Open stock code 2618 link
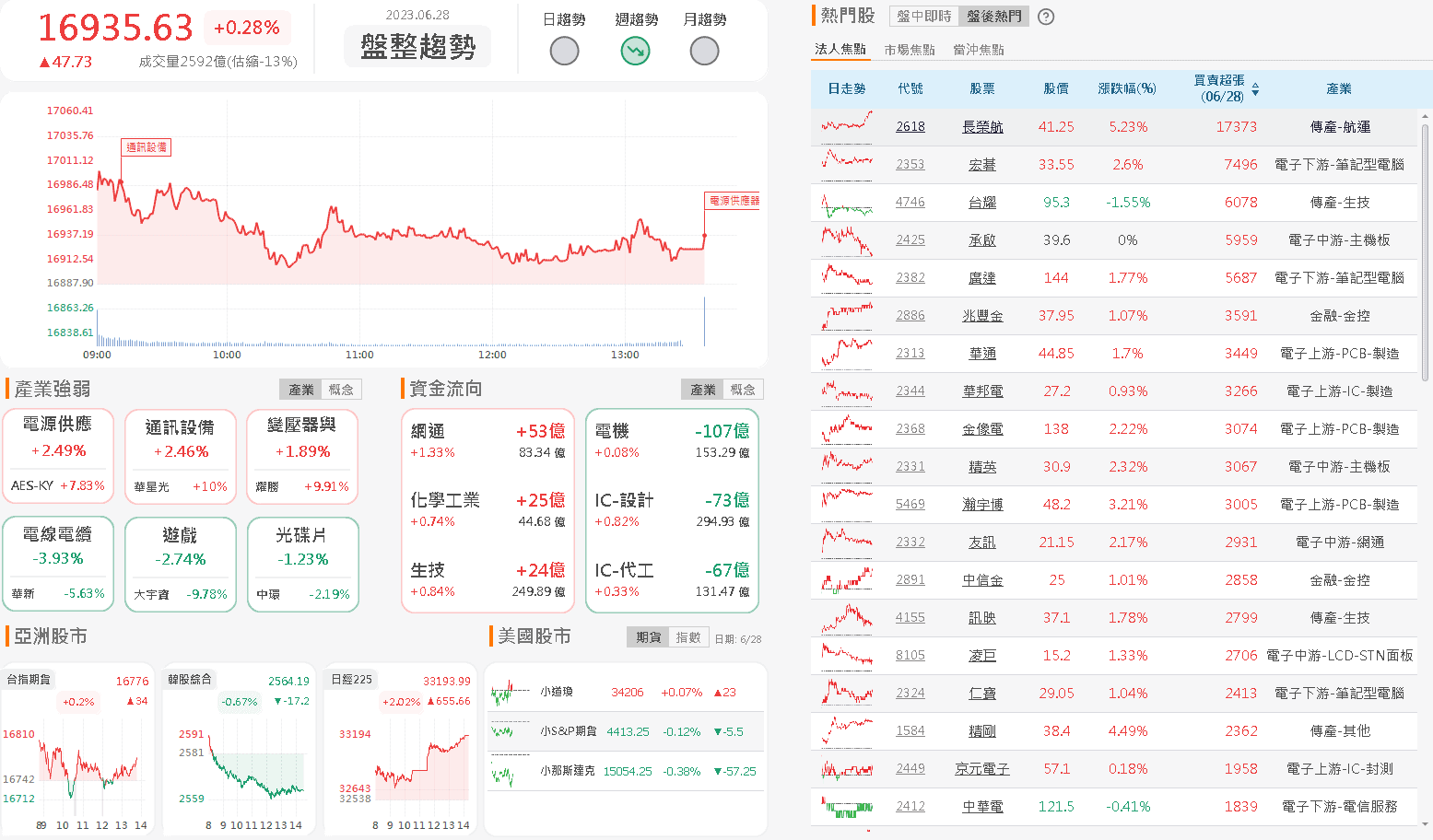The height and width of the screenshot is (840, 1433). (x=910, y=127)
